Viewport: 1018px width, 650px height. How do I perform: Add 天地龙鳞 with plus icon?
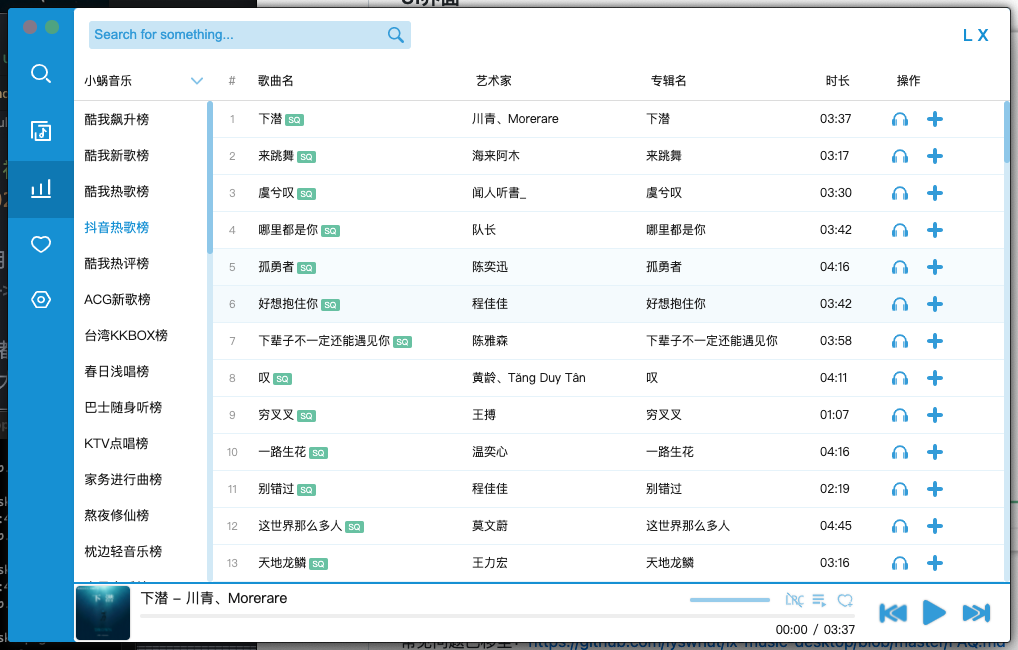point(934,563)
